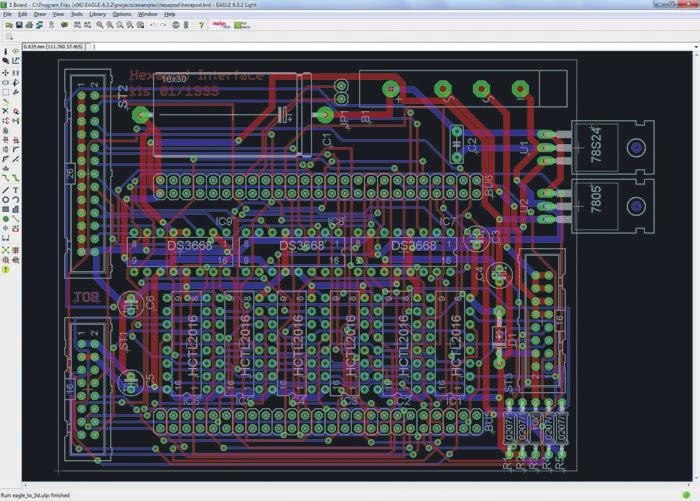The width and height of the screenshot is (700, 501).
Task: Click the Undo arrow
Action: pyautogui.click(x=153, y=25)
